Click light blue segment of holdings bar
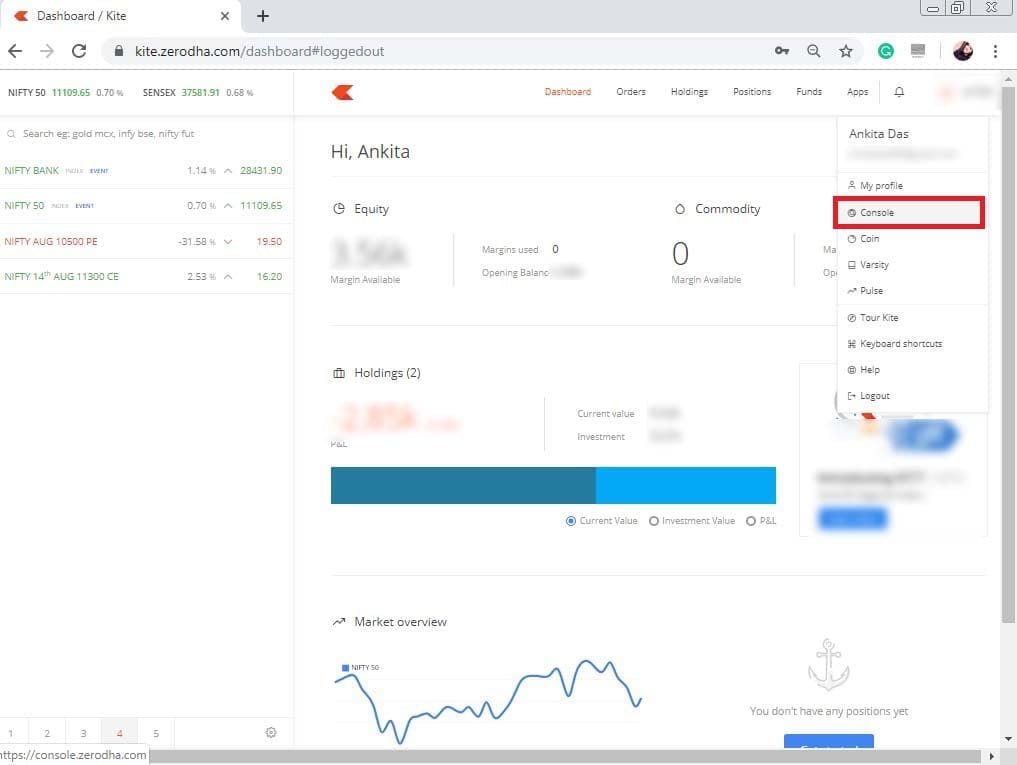 click(686, 485)
